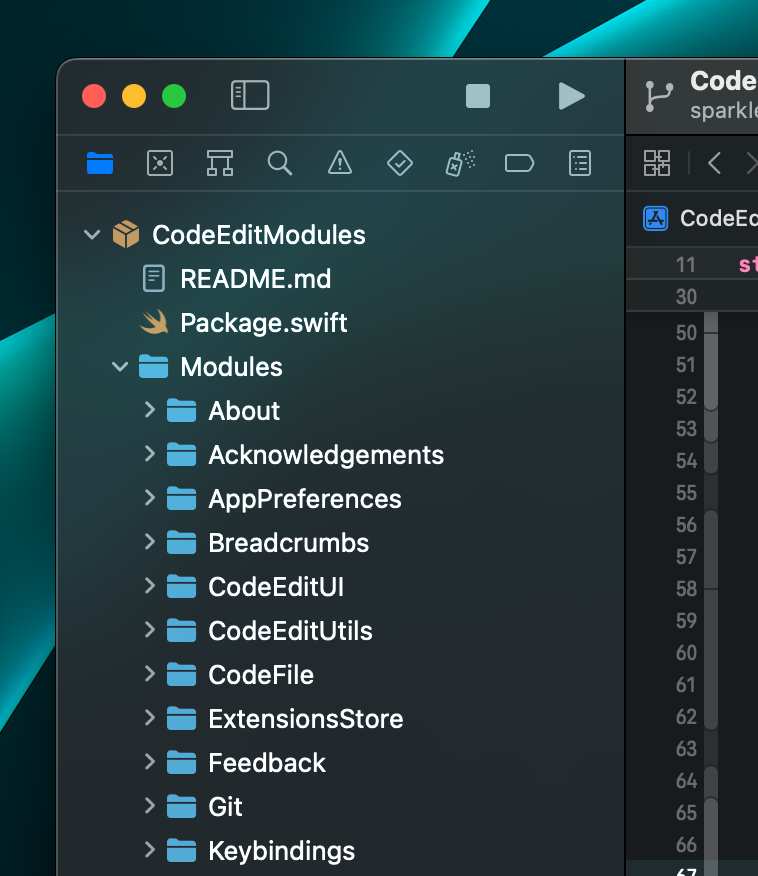Open the Project navigator folder icon
The width and height of the screenshot is (758, 876).
point(100,163)
